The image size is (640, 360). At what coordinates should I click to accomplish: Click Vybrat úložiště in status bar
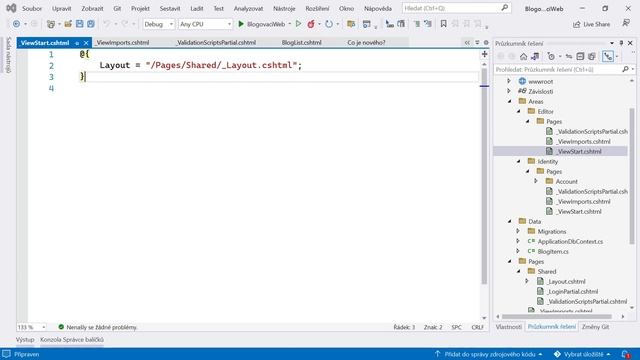coord(582,354)
